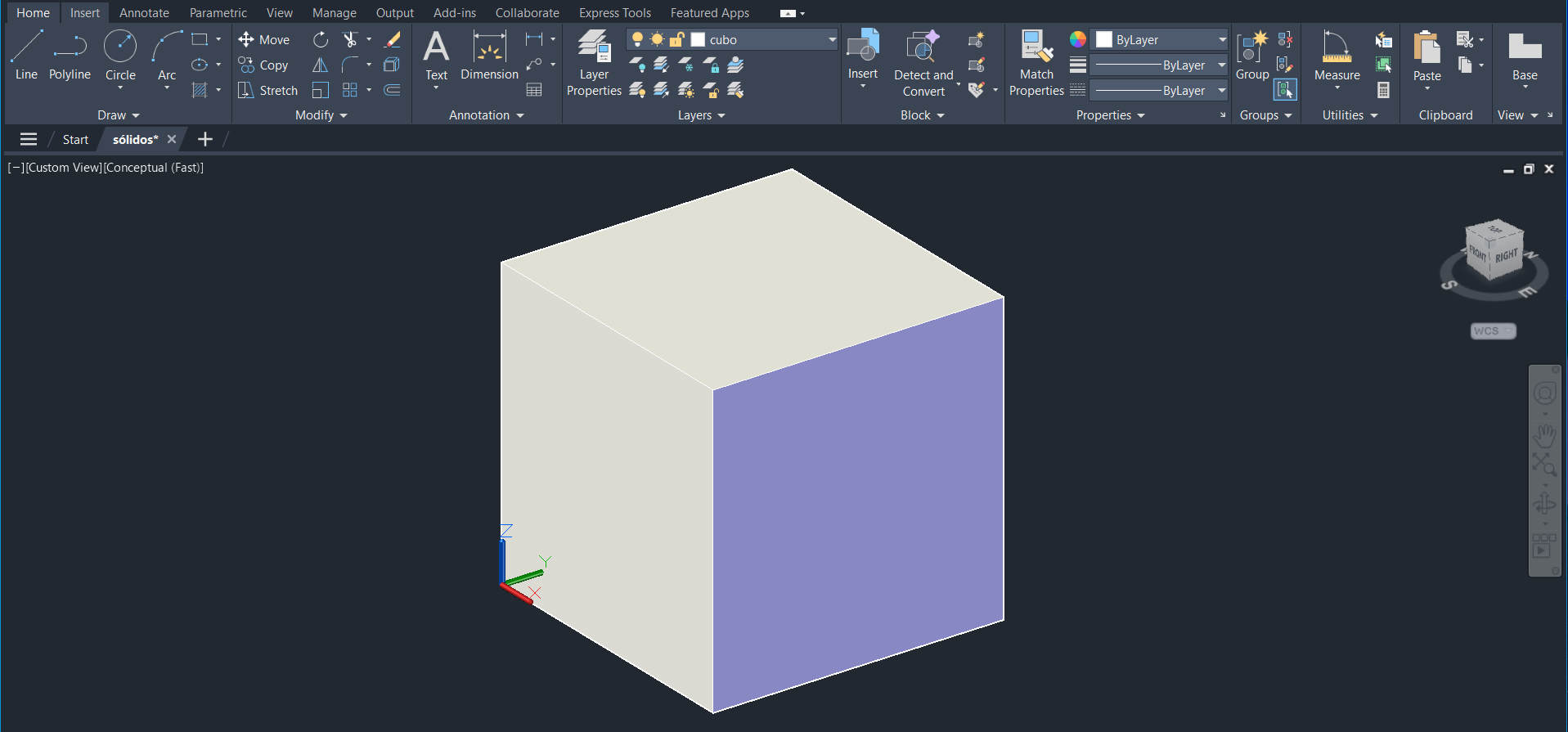This screenshot has height=732, width=1568.
Task: Open the ByLayer object color dropdown
Action: [1222, 39]
